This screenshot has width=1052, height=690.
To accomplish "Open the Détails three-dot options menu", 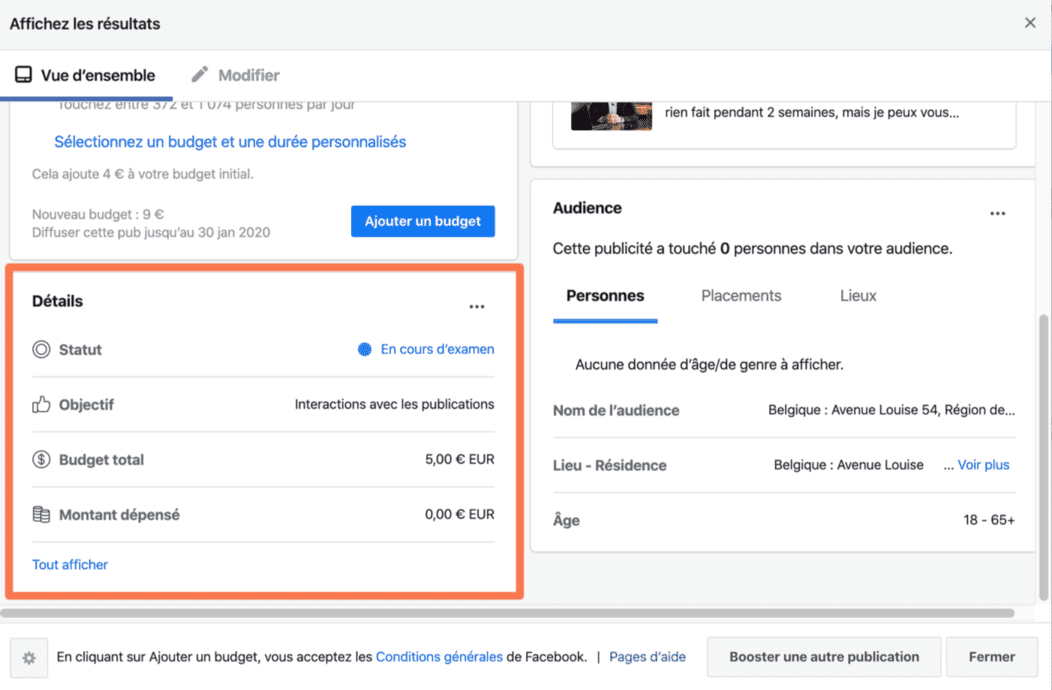I will tap(477, 307).
